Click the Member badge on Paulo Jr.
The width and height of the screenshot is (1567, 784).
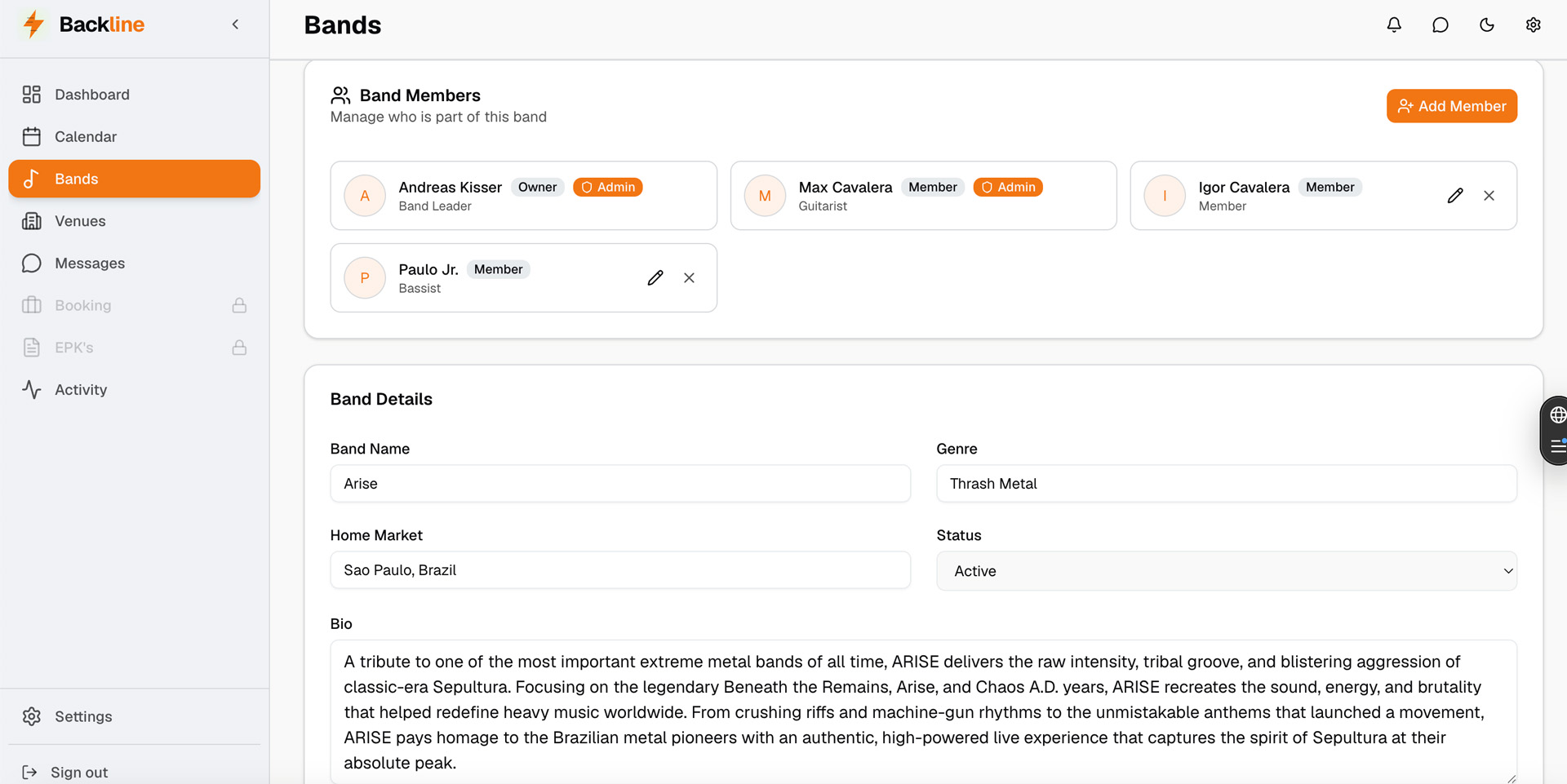click(498, 269)
